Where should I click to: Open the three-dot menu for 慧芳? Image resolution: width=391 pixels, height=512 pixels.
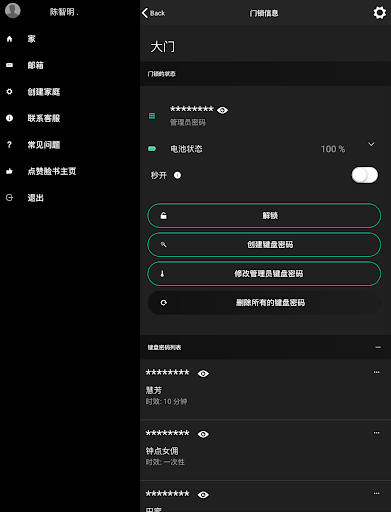[376, 372]
